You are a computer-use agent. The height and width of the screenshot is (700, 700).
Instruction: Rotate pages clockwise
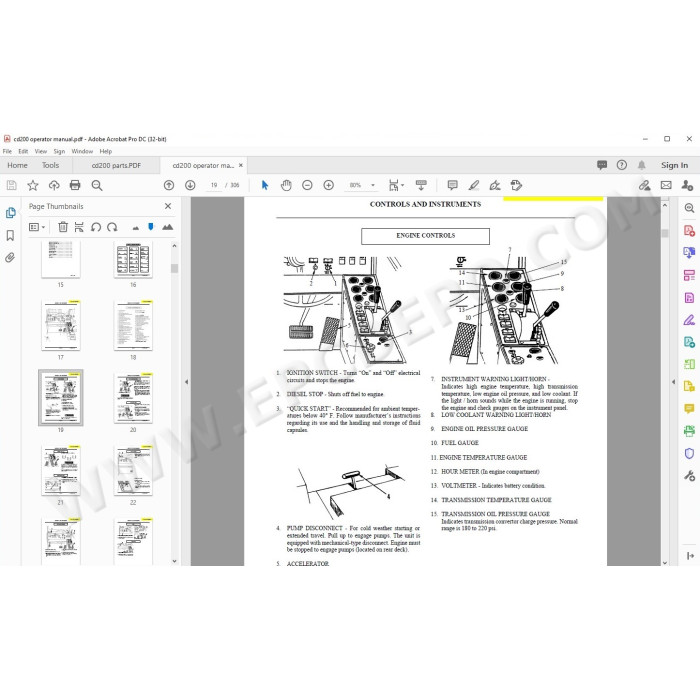point(112,227)
